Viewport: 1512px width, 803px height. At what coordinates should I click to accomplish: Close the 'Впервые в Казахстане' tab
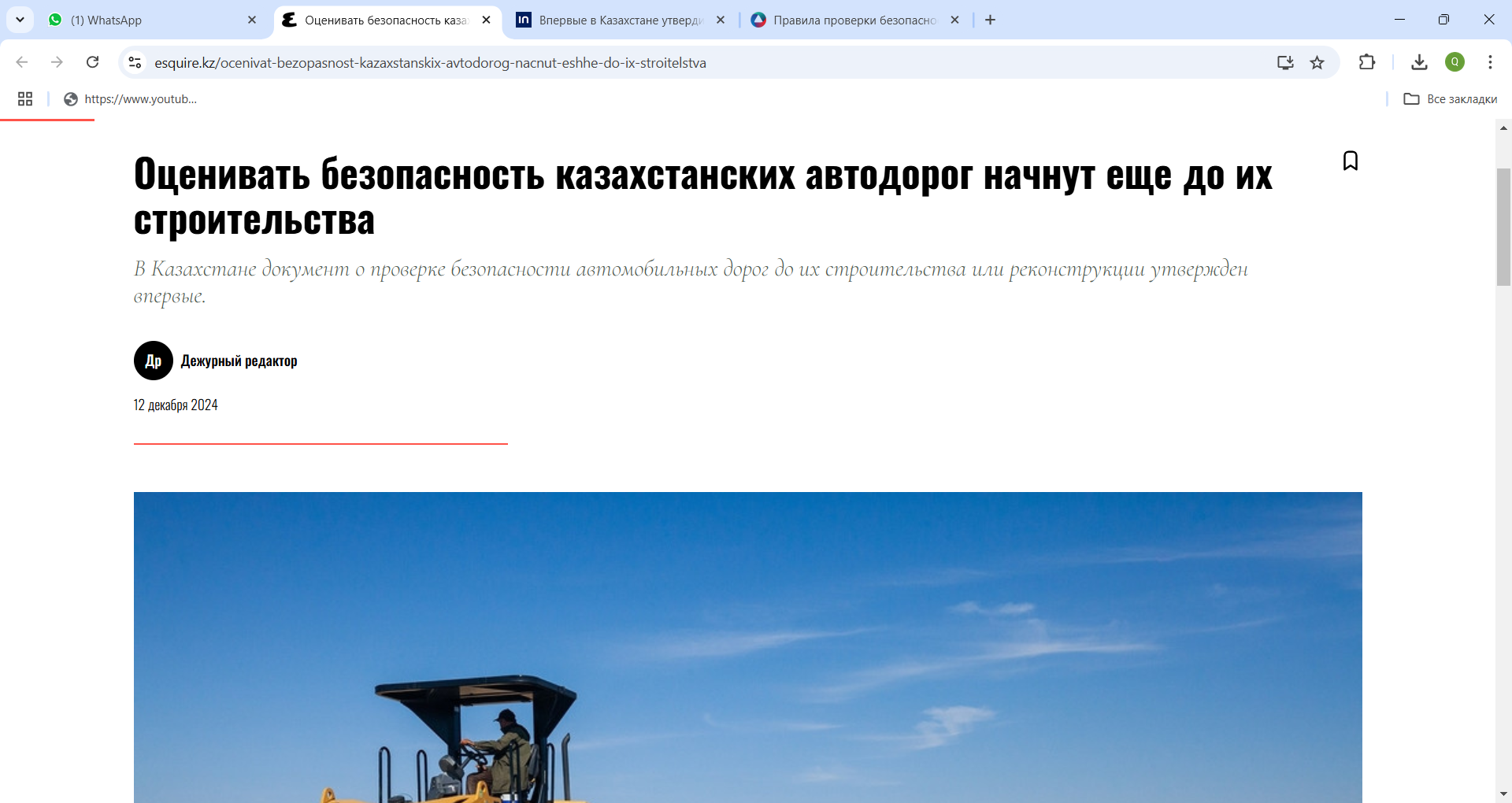(x=720, y=20)
